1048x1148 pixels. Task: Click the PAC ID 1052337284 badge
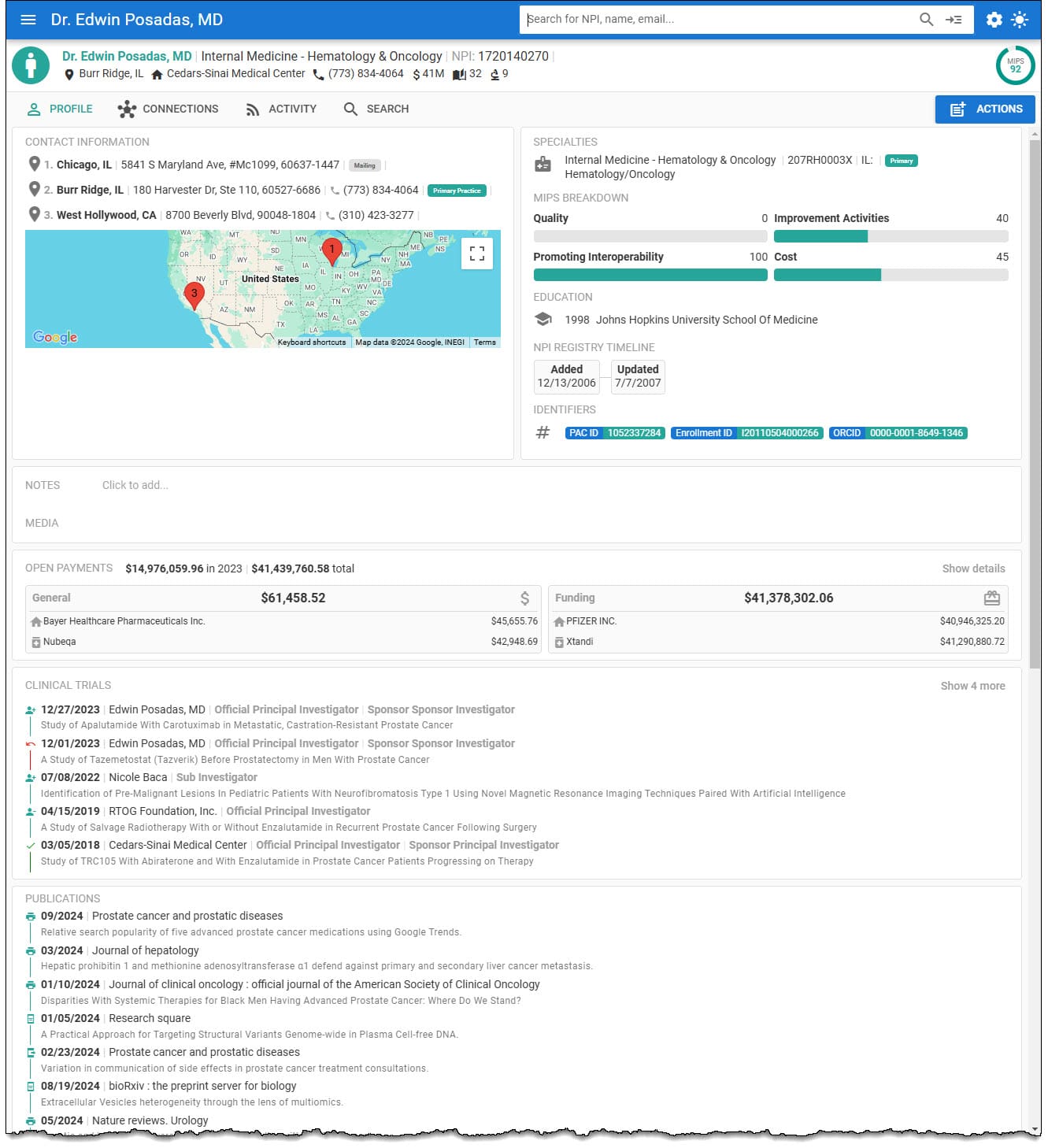615,433
